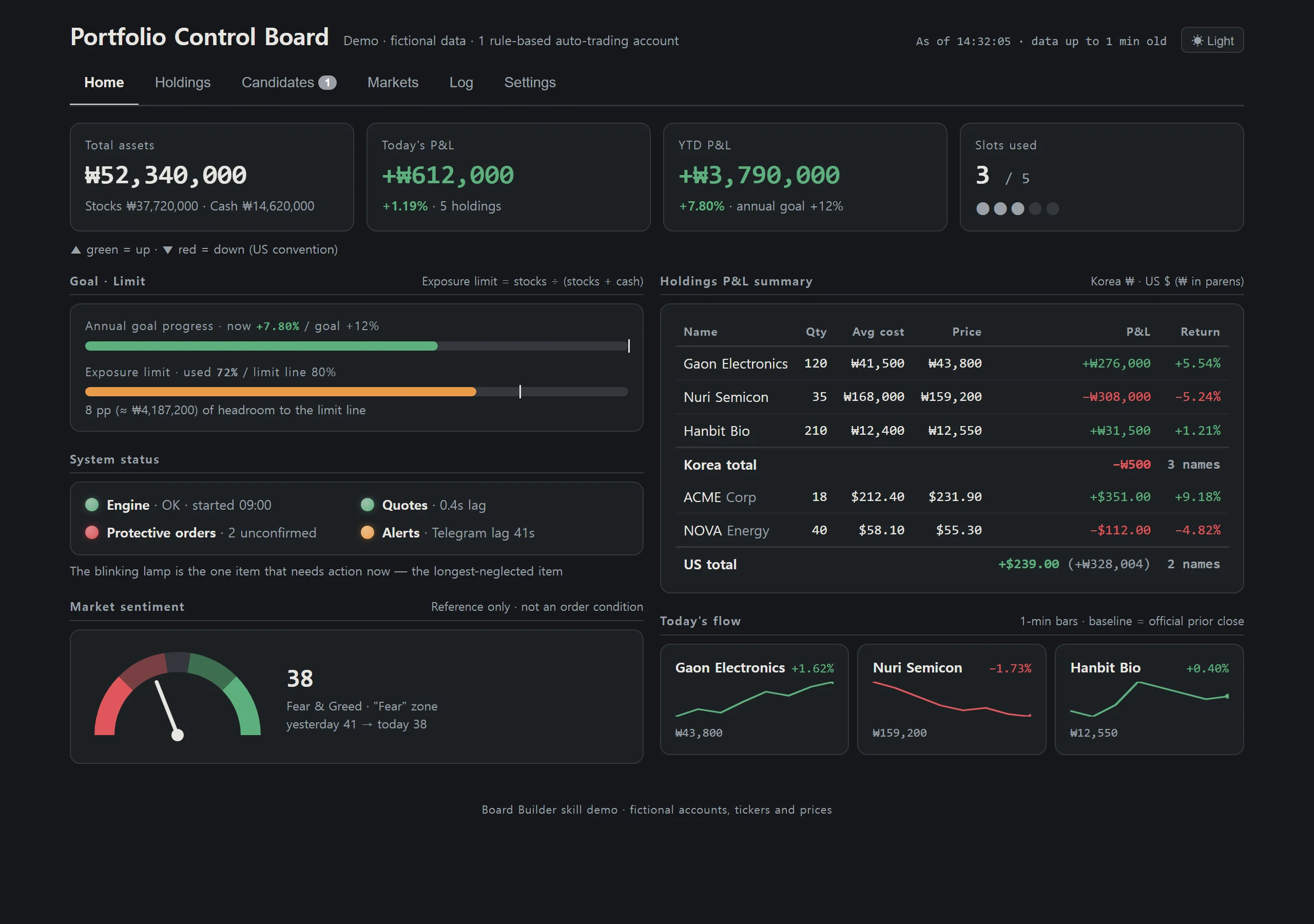Click the Engine green status lamp

pos(91,505)
